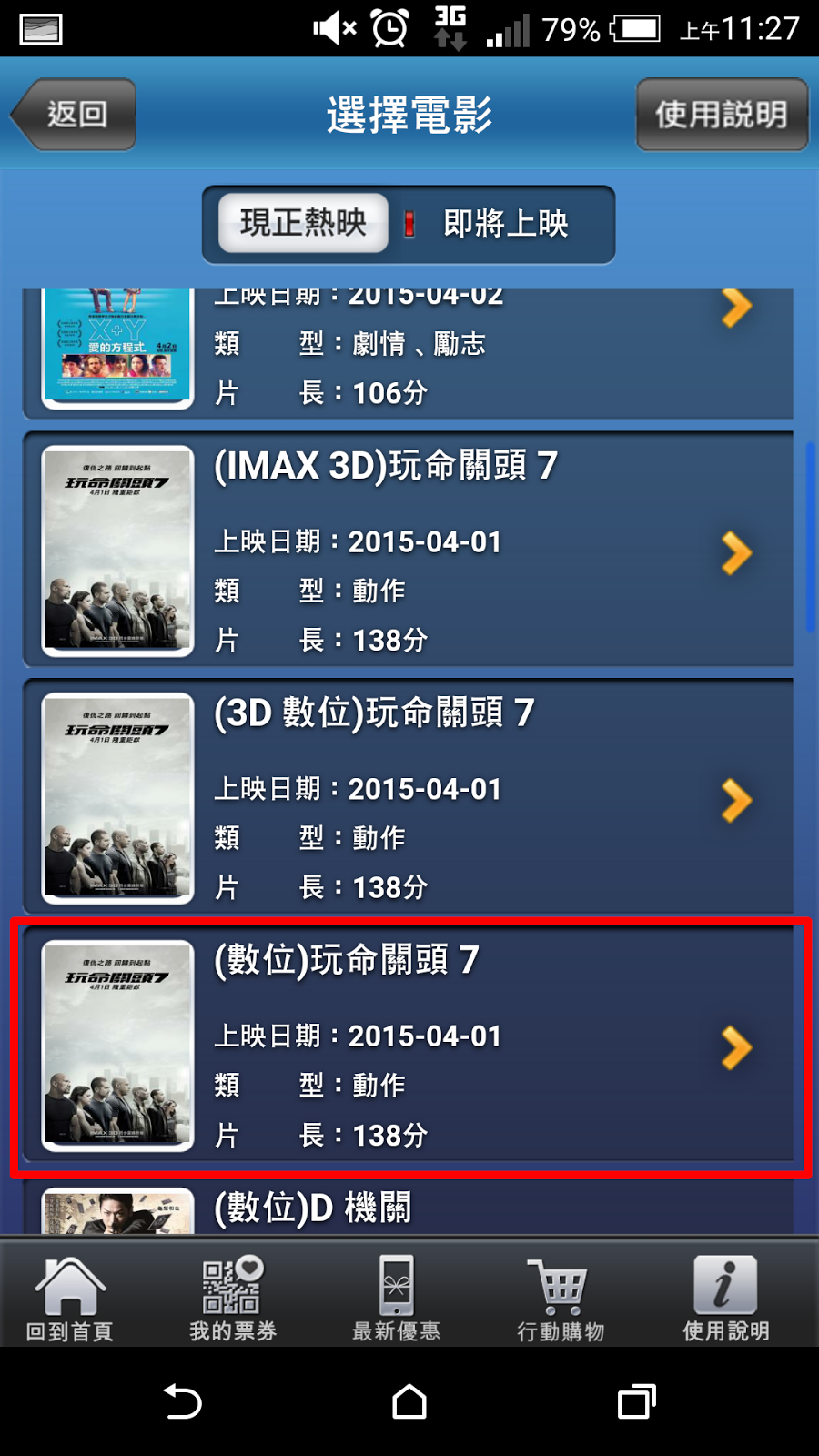Tap the Android recent apps icon

[637, 1401]
